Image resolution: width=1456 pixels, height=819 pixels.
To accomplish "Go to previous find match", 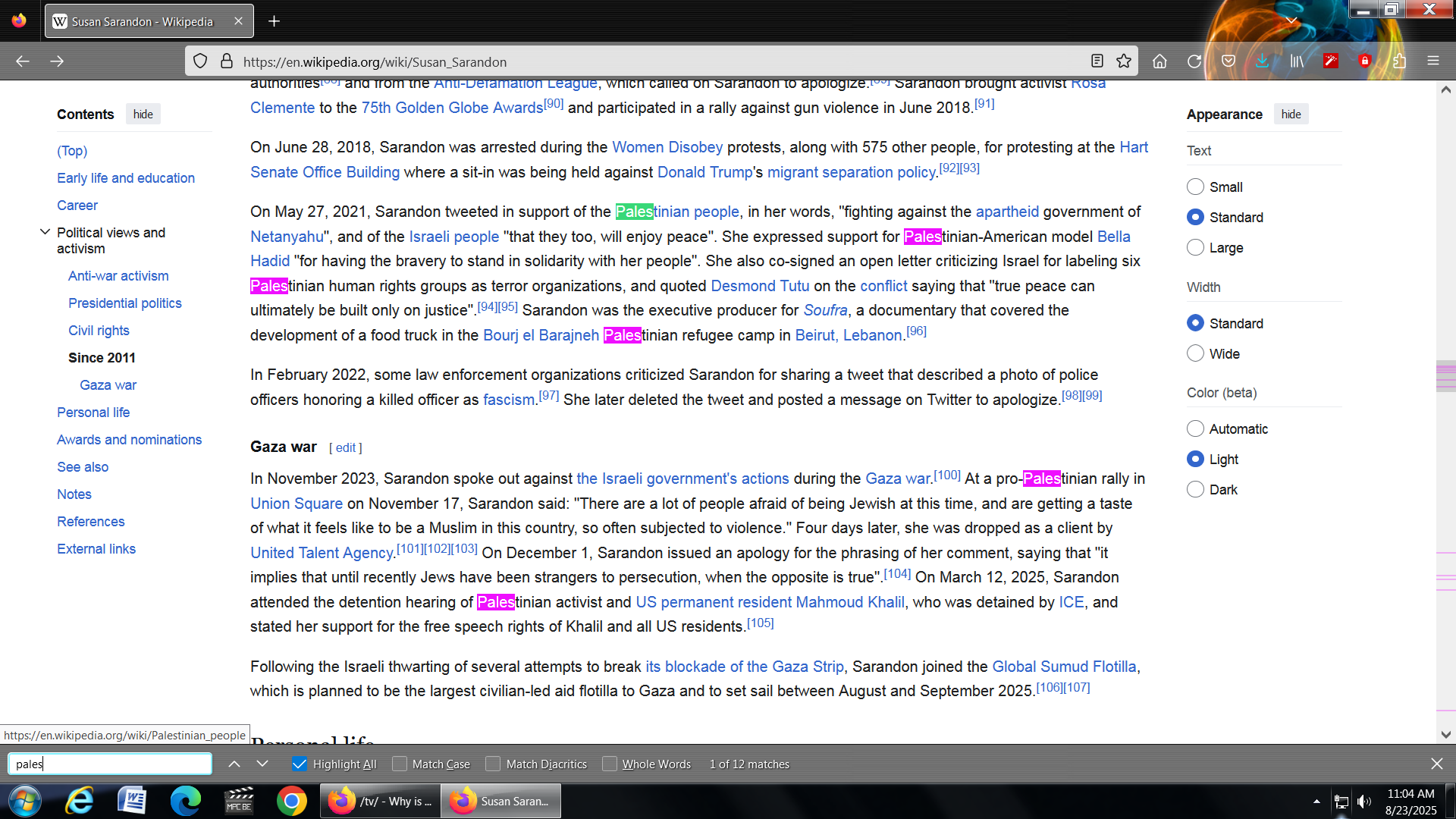I will point(234,764).
